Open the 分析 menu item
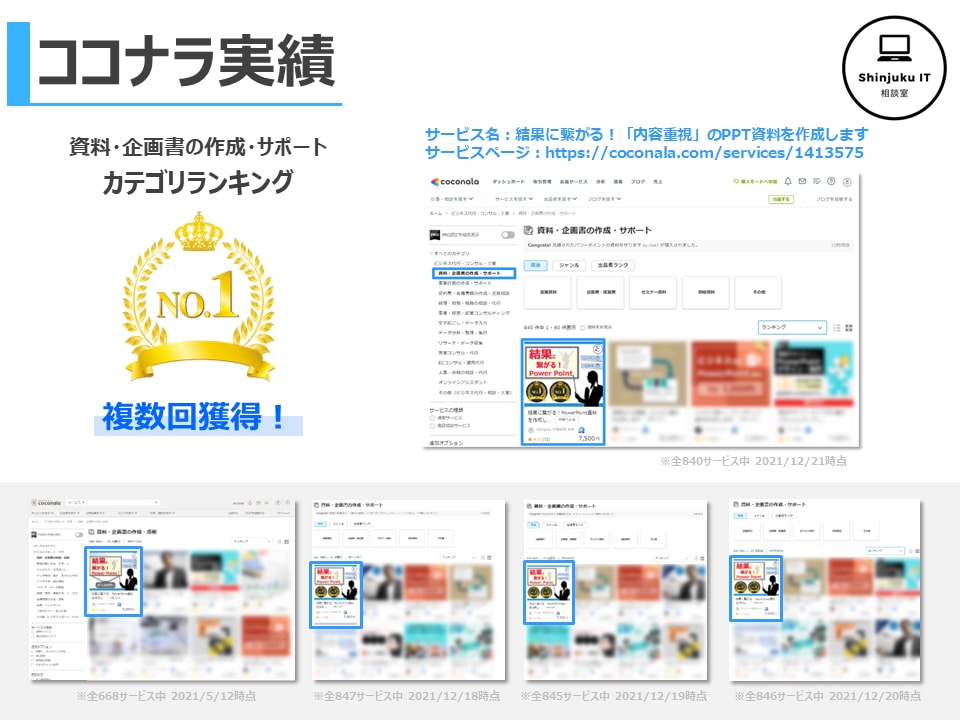960x720 pixels. (601, 182)
